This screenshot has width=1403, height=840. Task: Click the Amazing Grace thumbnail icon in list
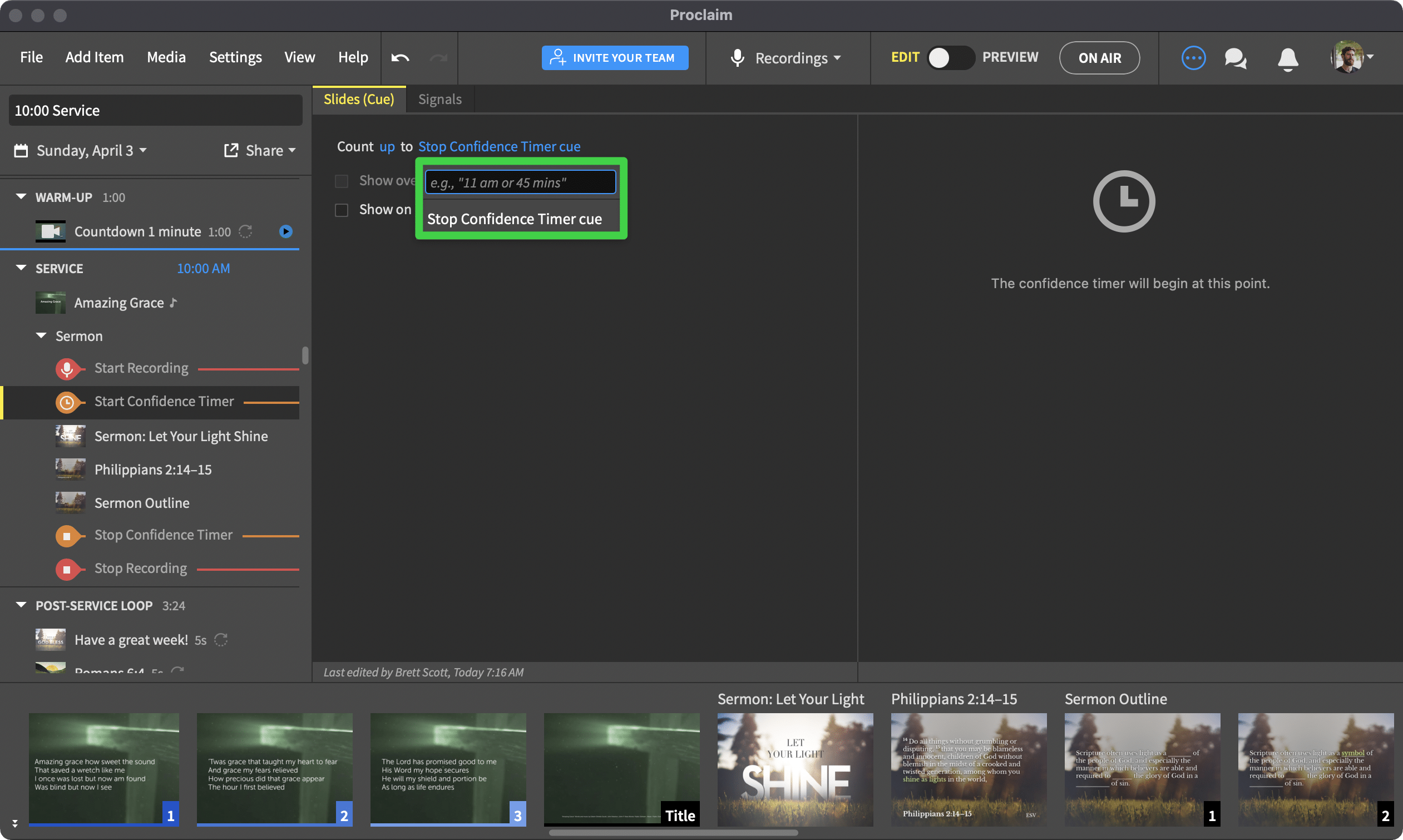coord(51,303)
